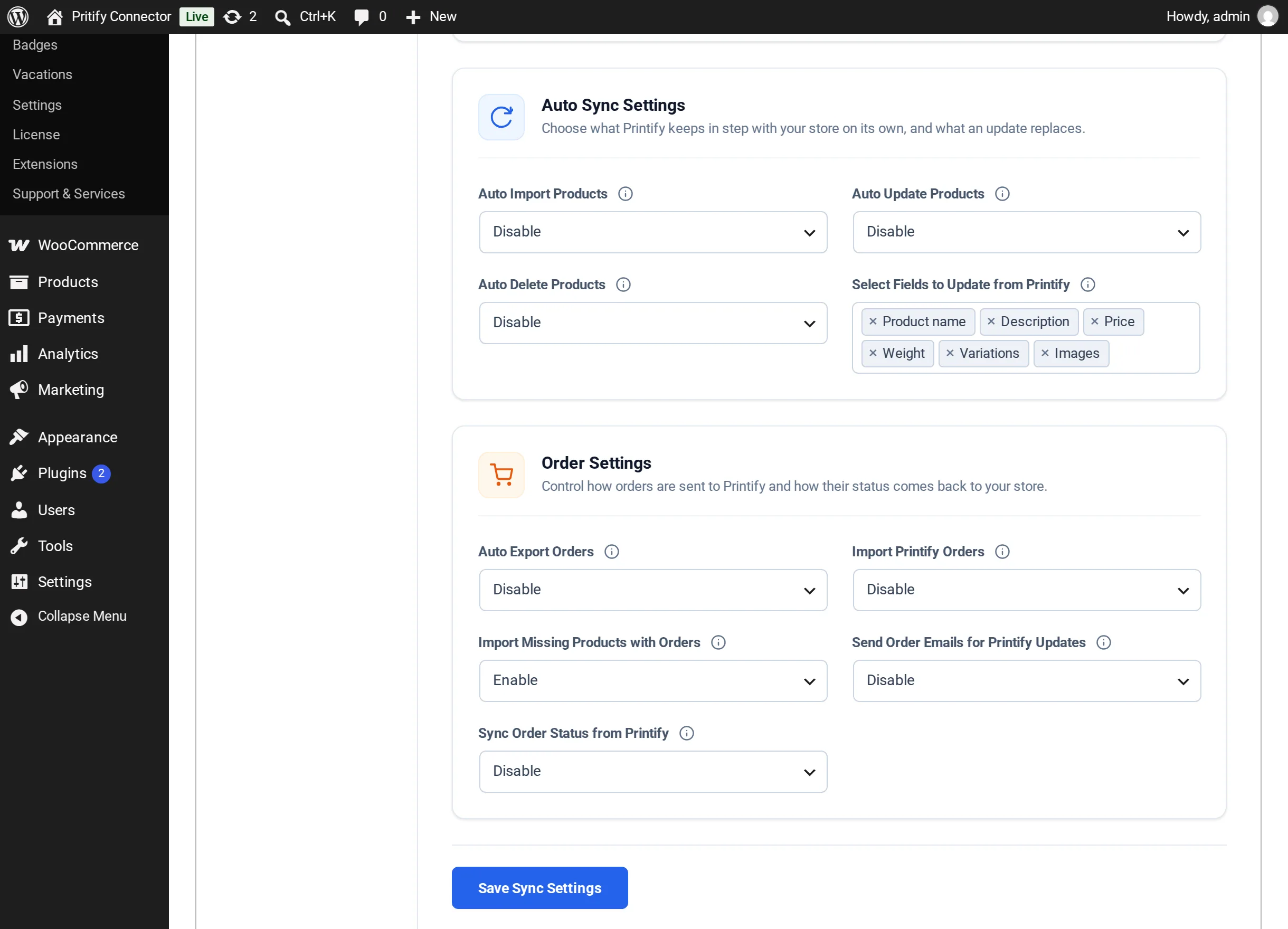Click the Plugins update count badge

[101, 473]
